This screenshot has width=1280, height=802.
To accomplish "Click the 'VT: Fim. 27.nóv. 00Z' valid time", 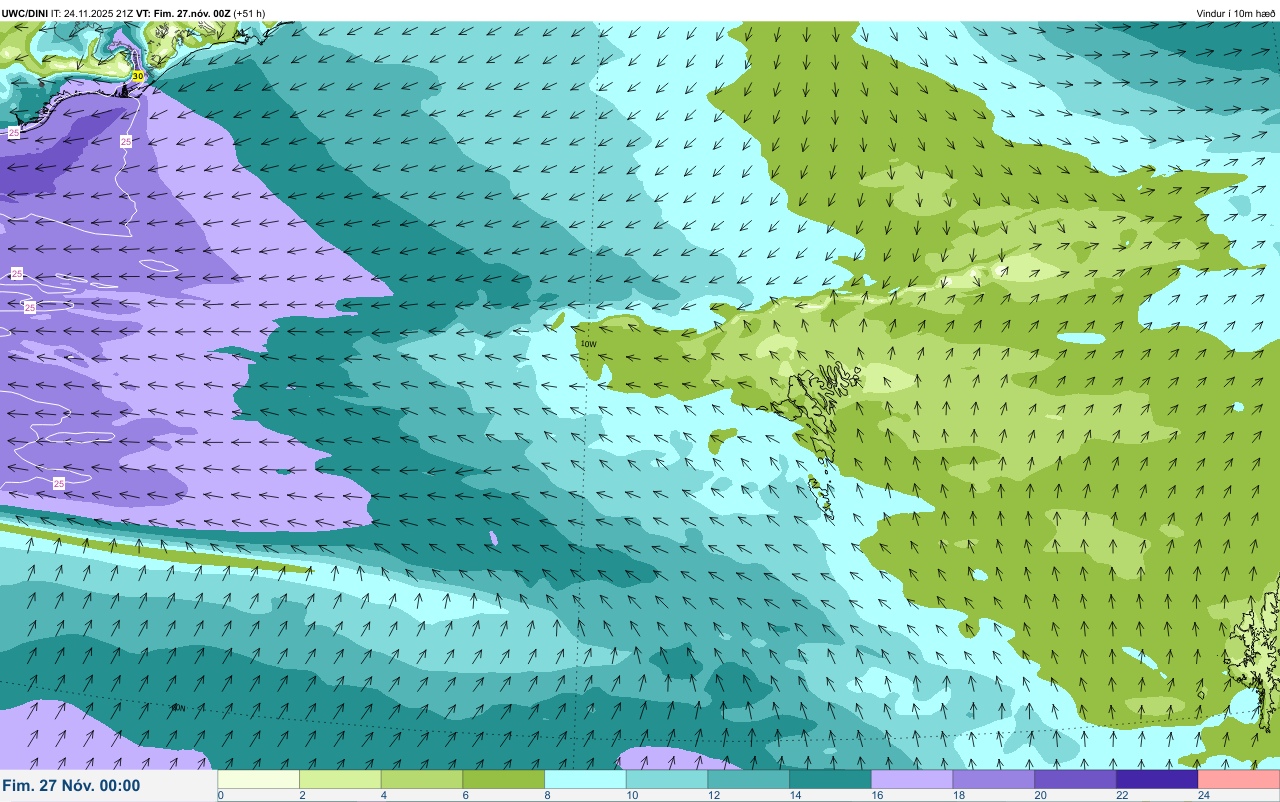I will [x=183, y=13].
